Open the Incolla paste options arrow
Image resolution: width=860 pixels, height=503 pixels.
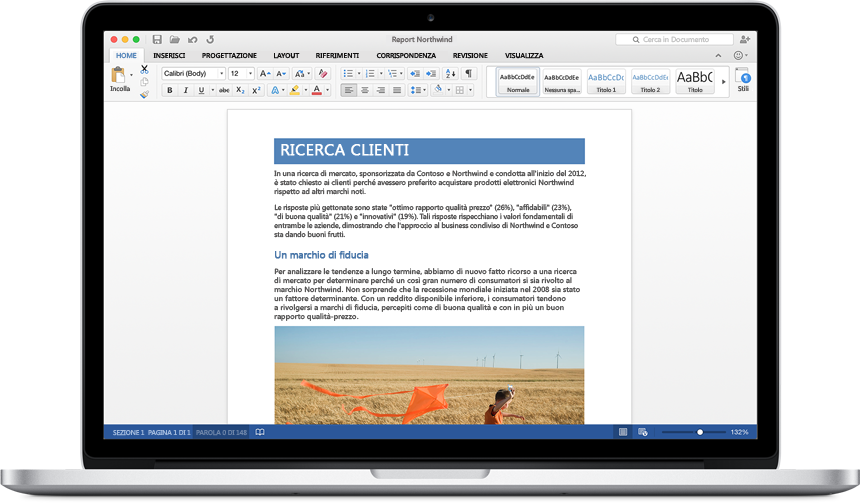tap(131, 75)
